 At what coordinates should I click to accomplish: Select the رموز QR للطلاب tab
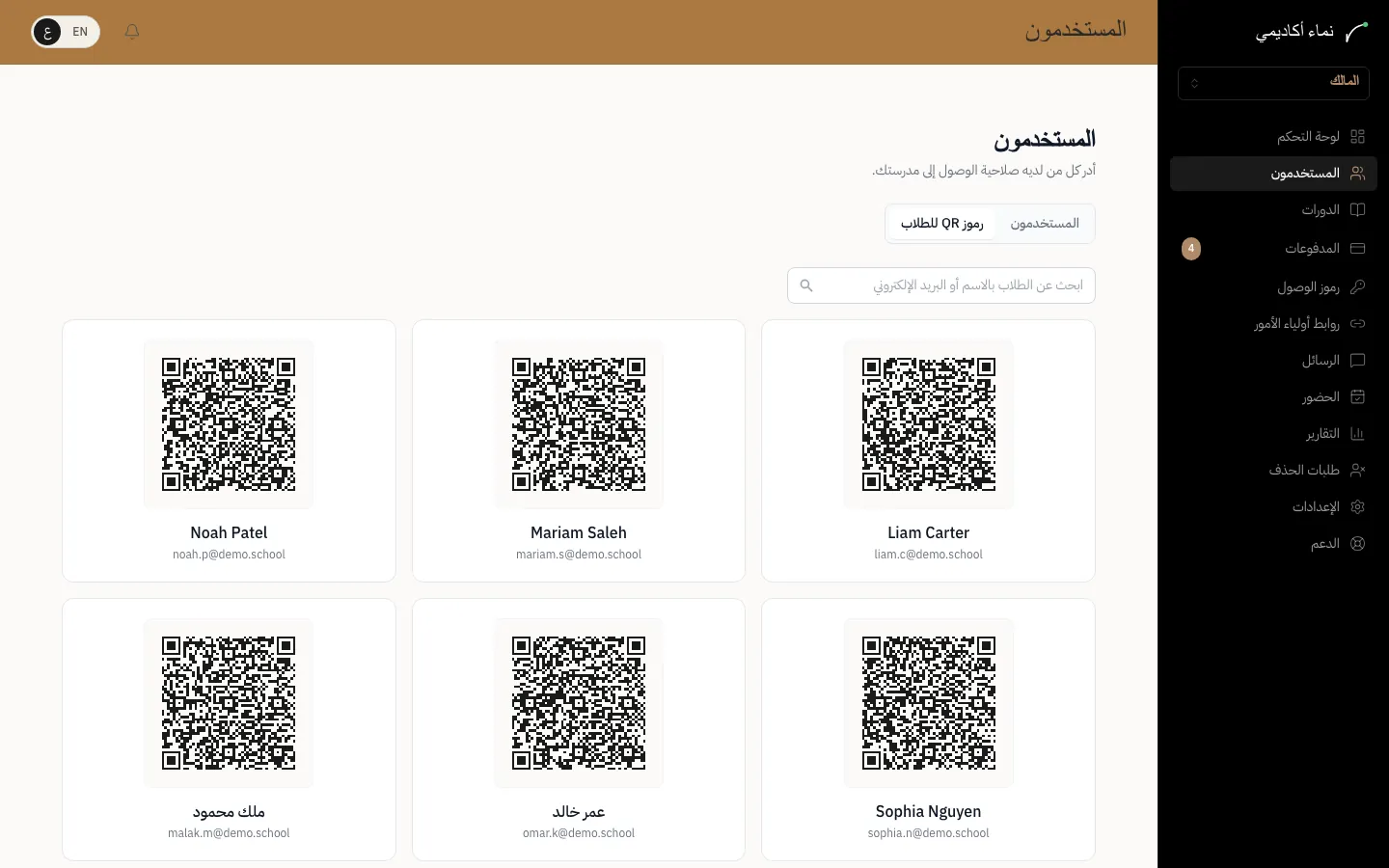942,224
